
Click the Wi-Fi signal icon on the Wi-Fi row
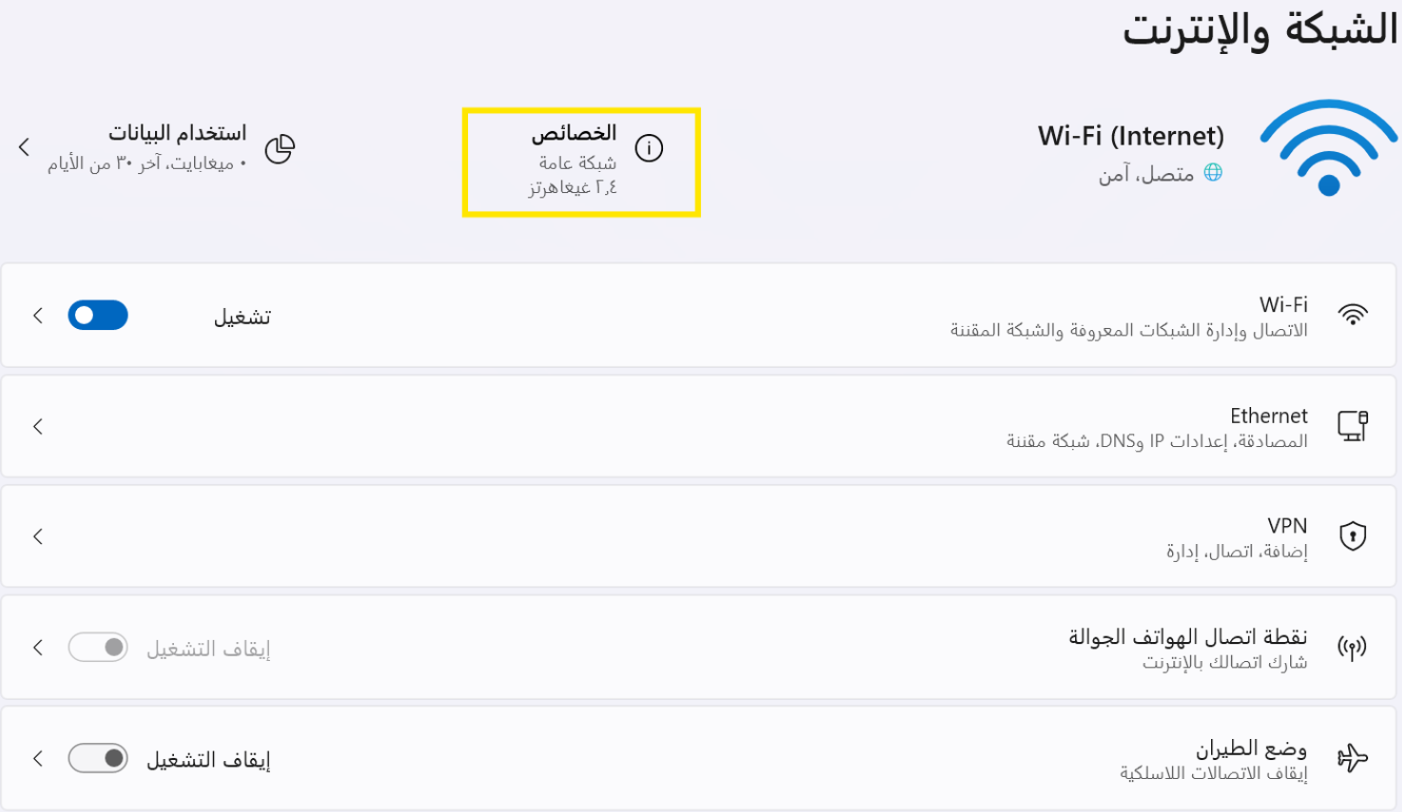pos(1355,312)
